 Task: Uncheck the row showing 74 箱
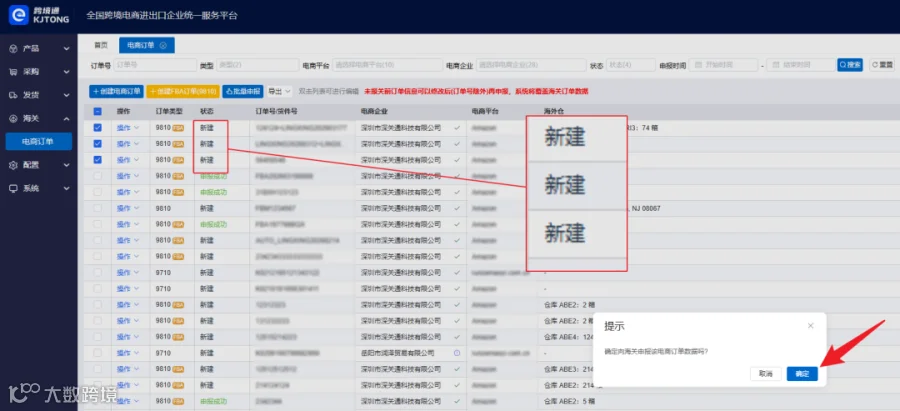click(x=98, y=127)
